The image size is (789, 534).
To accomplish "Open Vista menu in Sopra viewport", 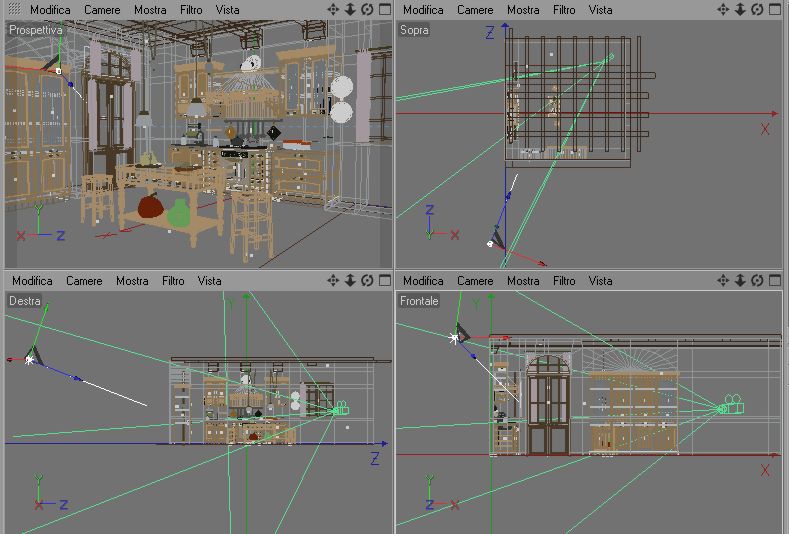I will pyautogui.click(x=600, y=10).
